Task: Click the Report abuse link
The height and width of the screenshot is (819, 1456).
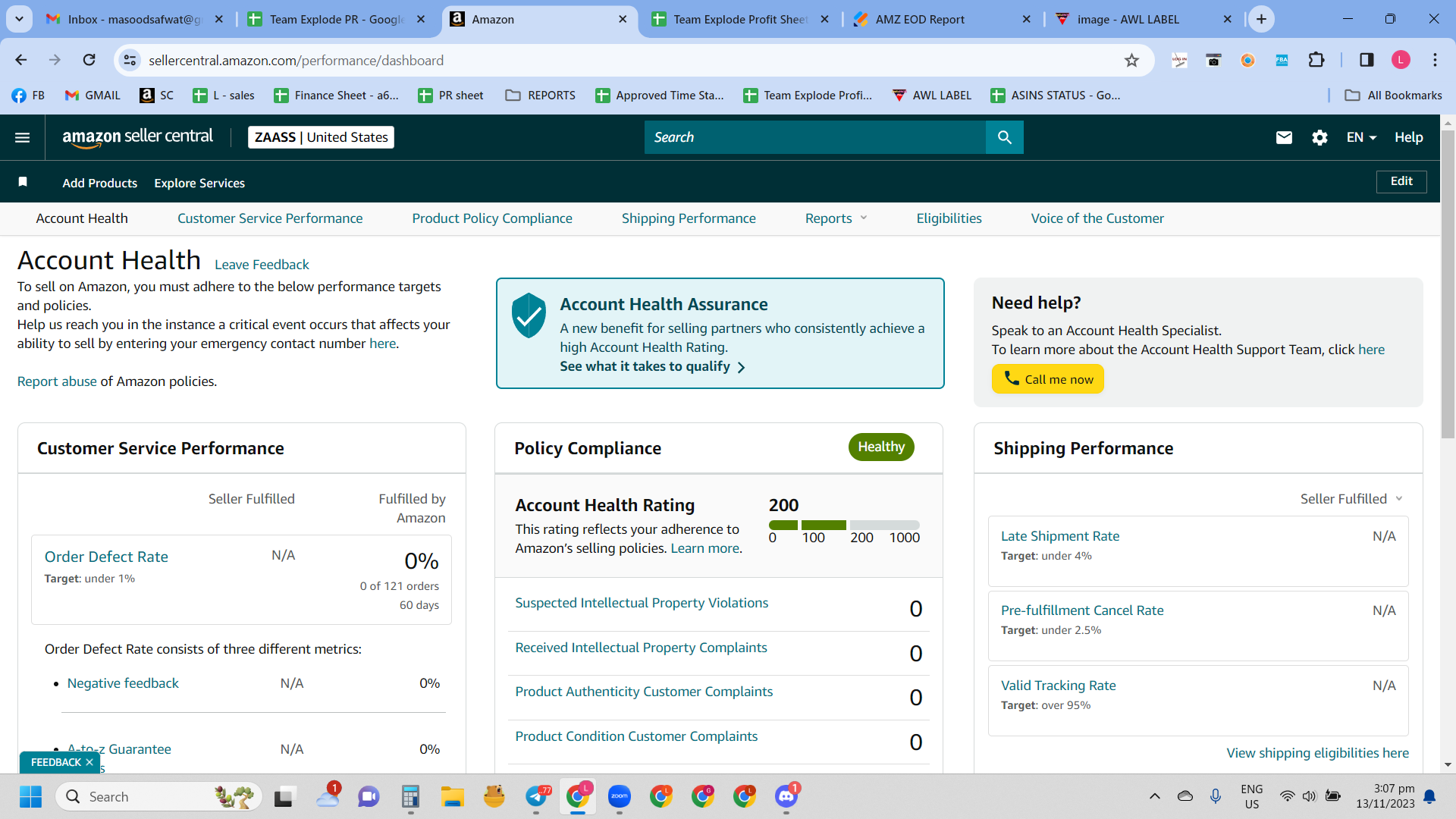Action: (x=57, y=381)
